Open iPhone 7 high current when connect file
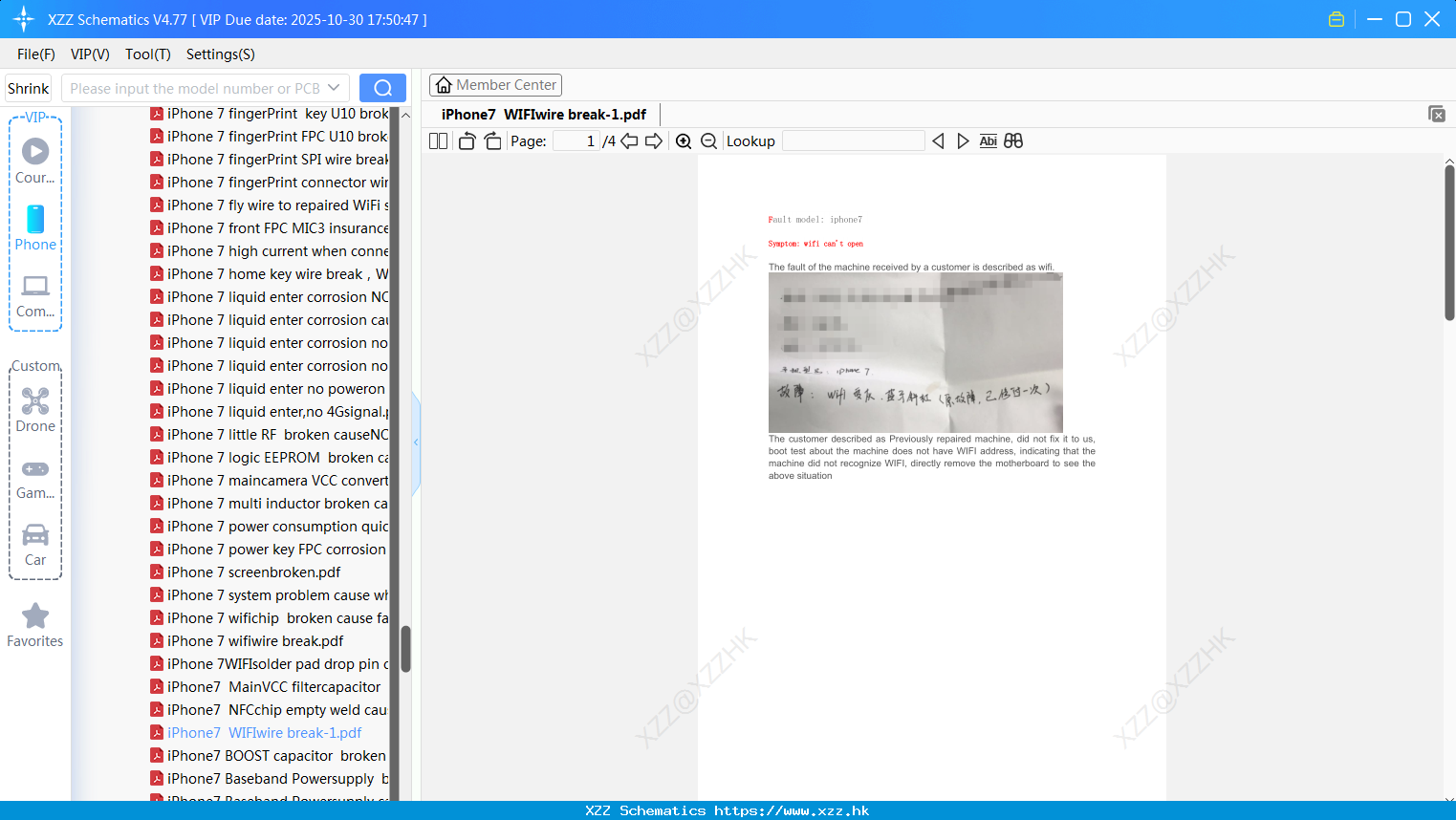 point(270,251)
